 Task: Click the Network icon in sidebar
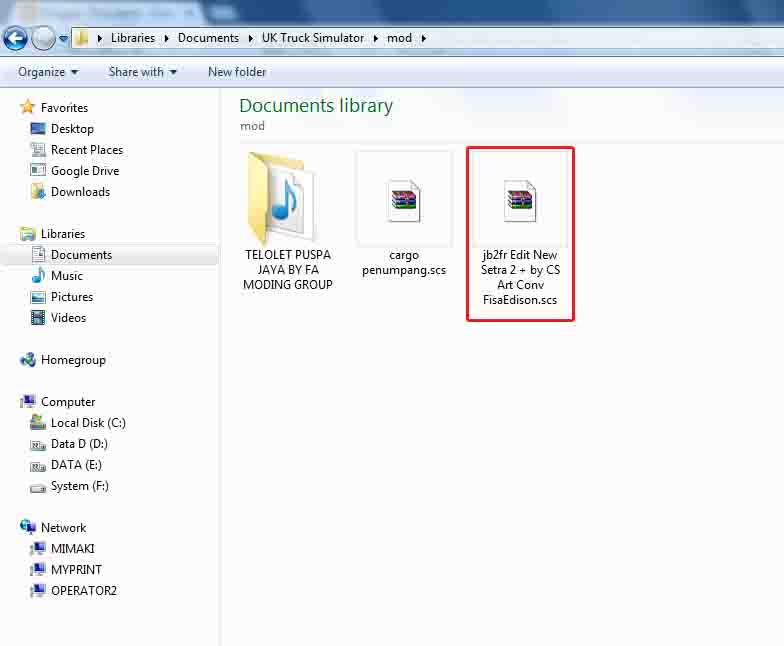click(x=28, y=527)
